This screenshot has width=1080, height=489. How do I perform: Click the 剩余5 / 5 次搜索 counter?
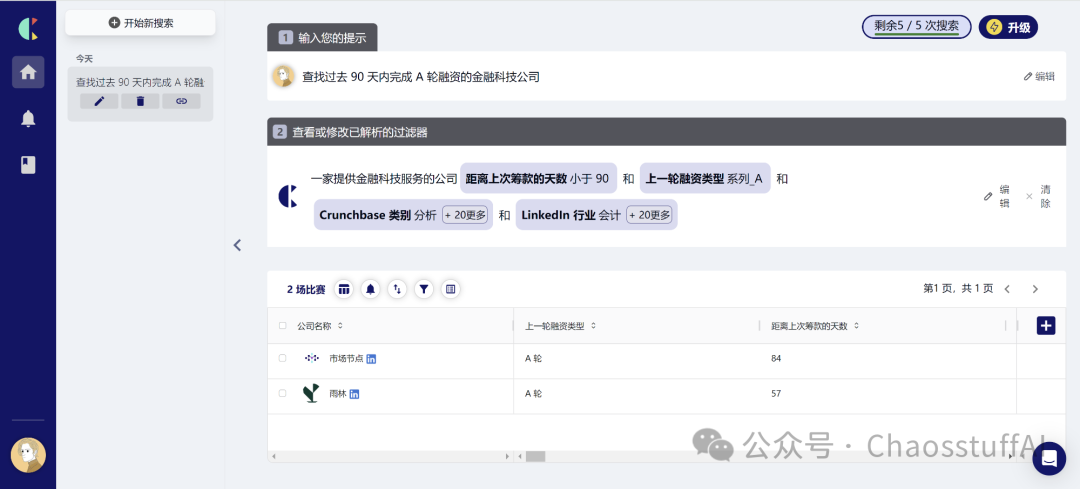click(917, 27)
